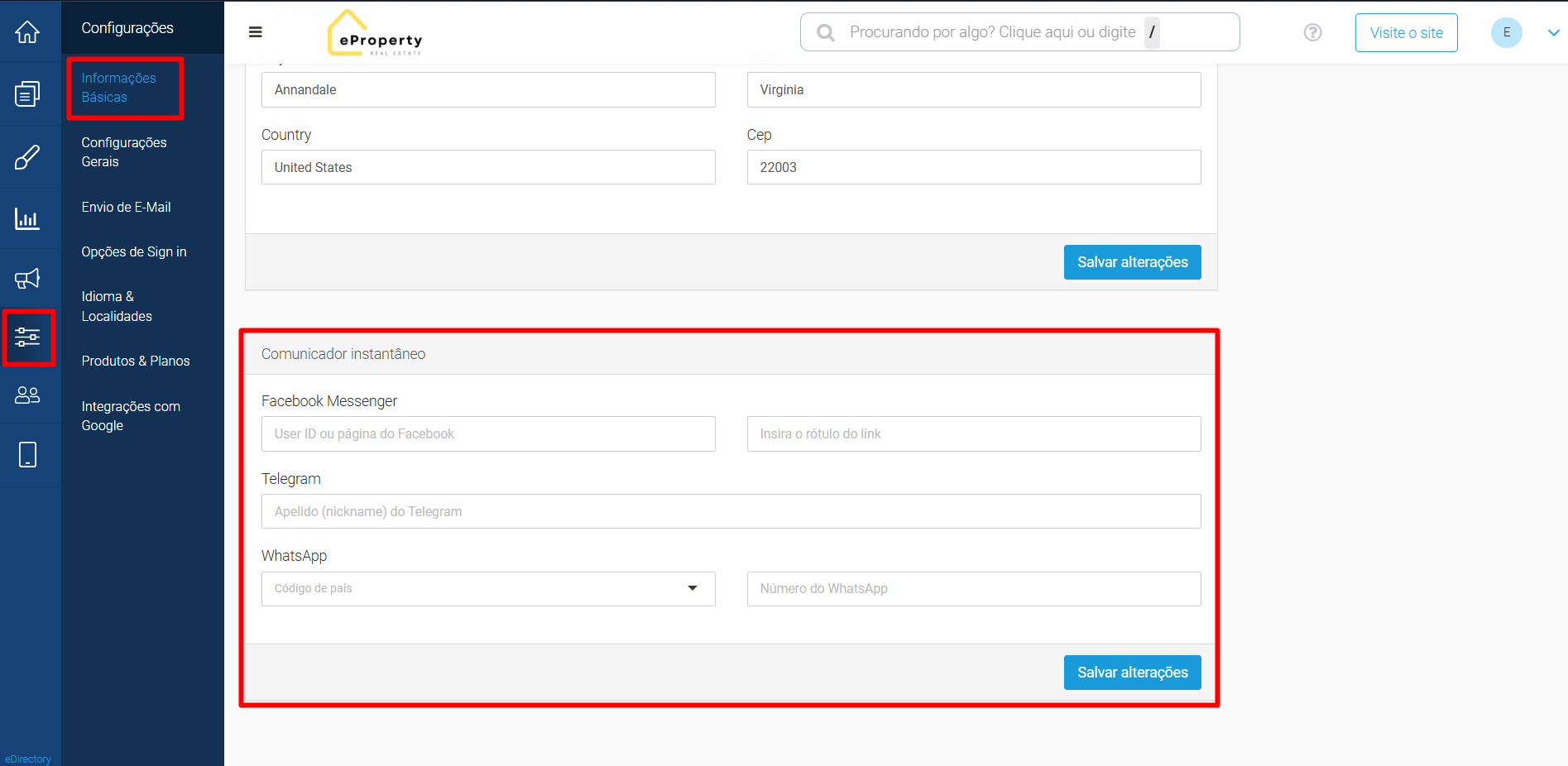Click the Comunicador instantâneo heading
The image size is (1568, 766).
pos(343,354)
